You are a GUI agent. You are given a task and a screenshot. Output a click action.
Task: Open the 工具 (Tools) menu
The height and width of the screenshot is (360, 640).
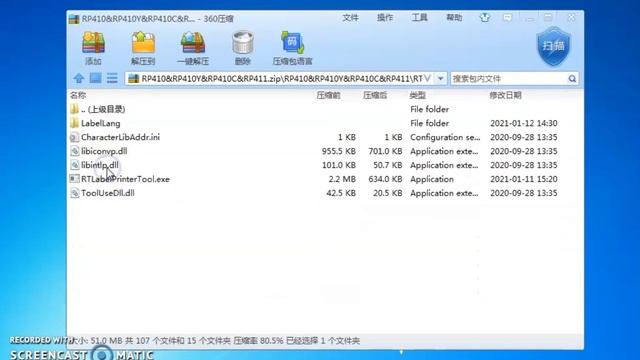coord(420,18)
